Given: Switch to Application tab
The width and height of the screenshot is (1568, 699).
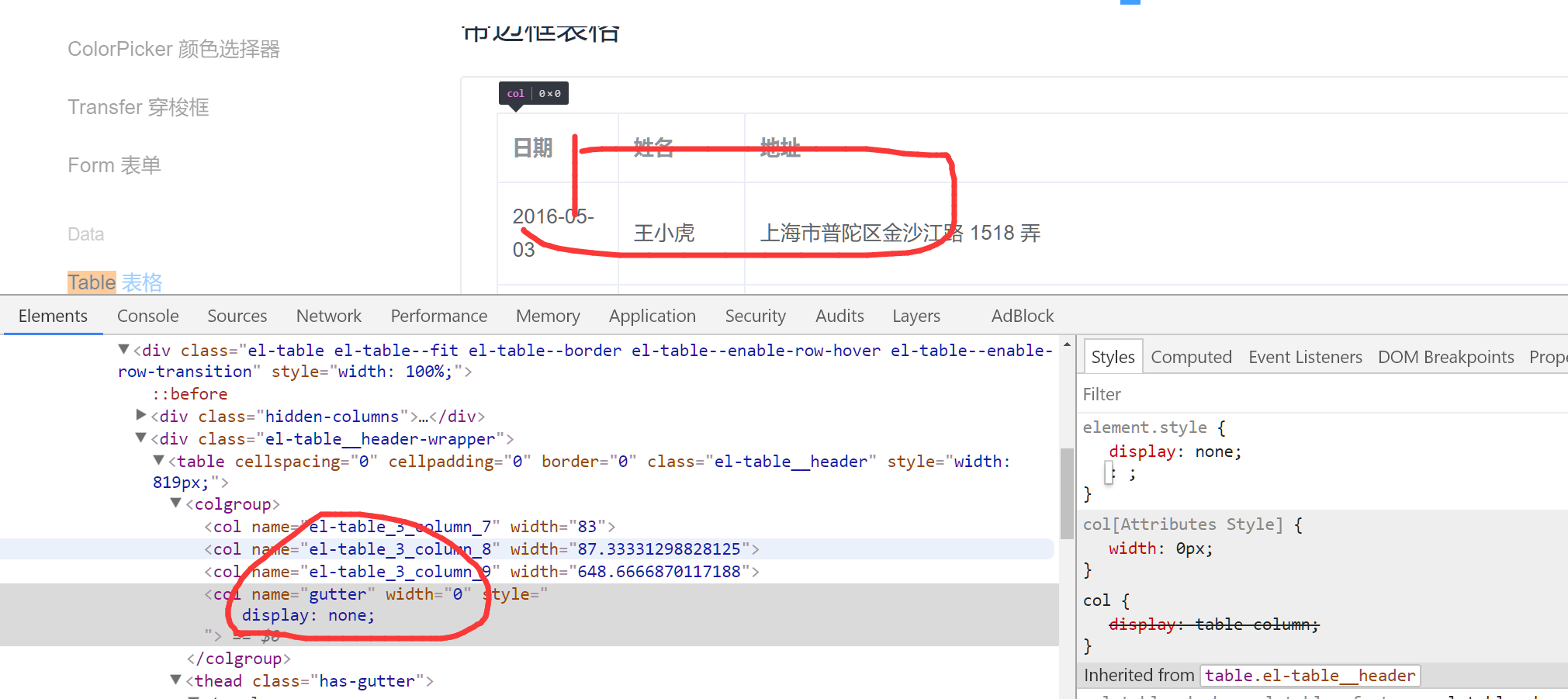Looking at the screenshot, I should tap(652, 316).
